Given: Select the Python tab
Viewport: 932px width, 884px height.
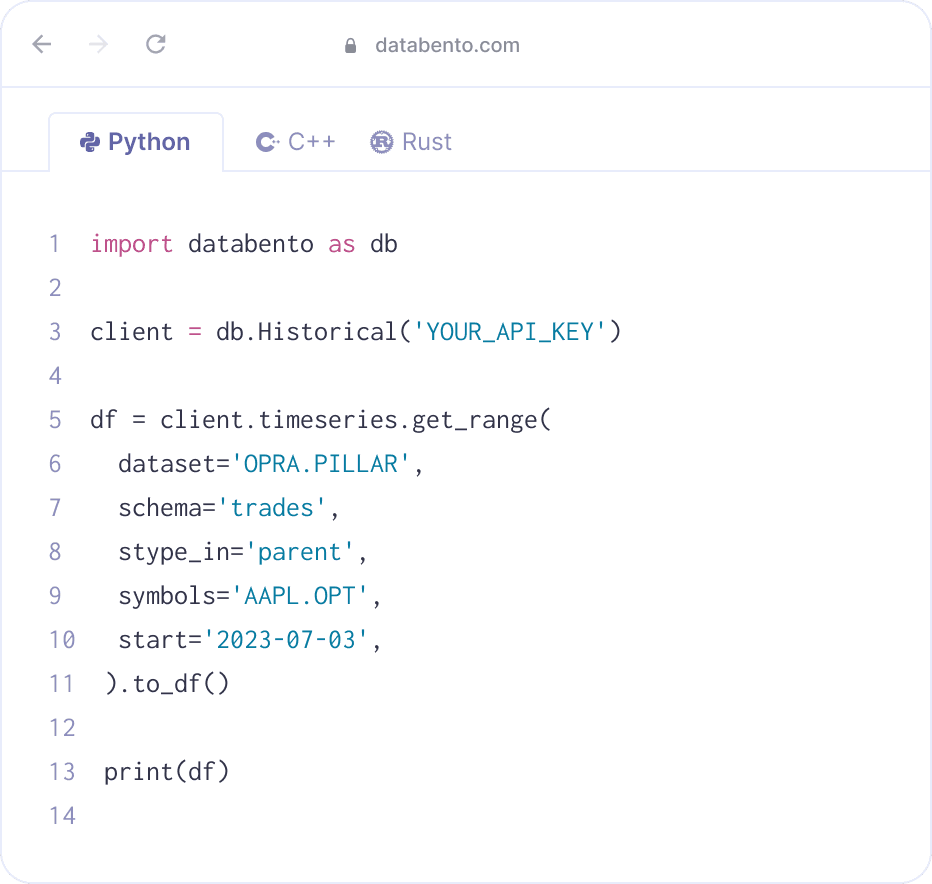Looking at the screenshot, I should 136,142.
